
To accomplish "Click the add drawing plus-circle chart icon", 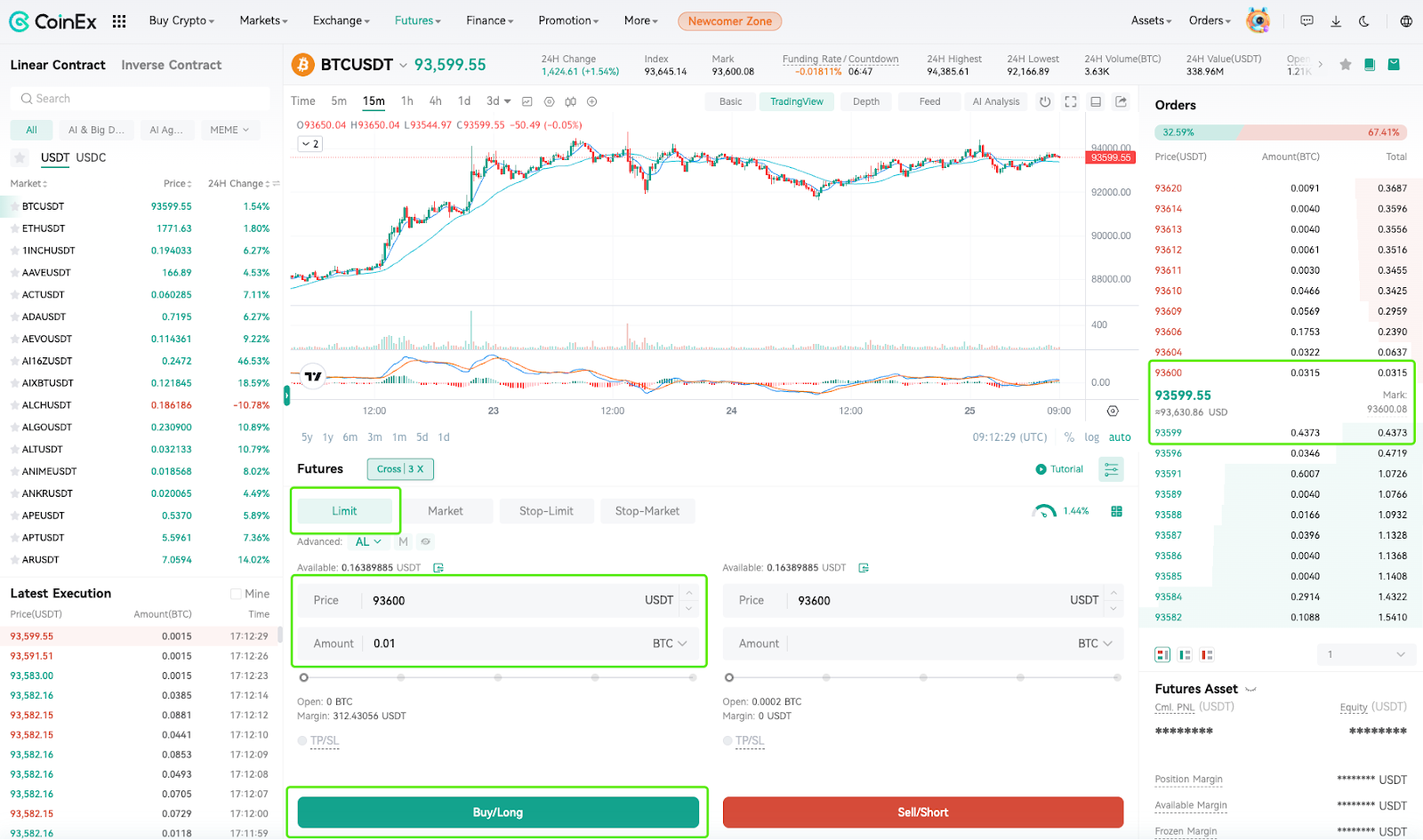I will pyautogui.click(x=592, y=101).
